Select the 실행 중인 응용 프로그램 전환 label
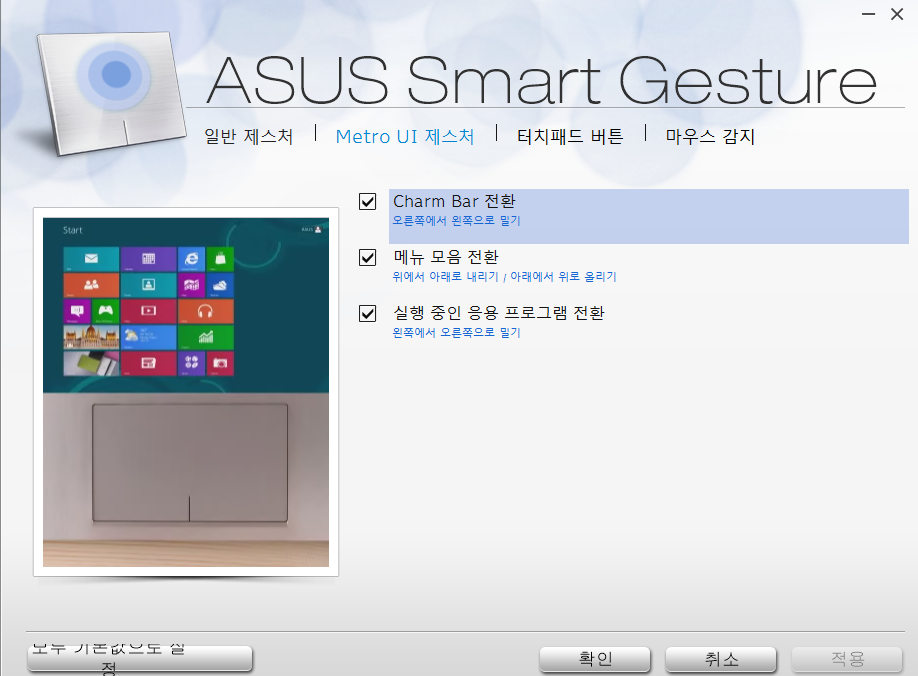This screenshot has height=676, width=918. (499, 313)
